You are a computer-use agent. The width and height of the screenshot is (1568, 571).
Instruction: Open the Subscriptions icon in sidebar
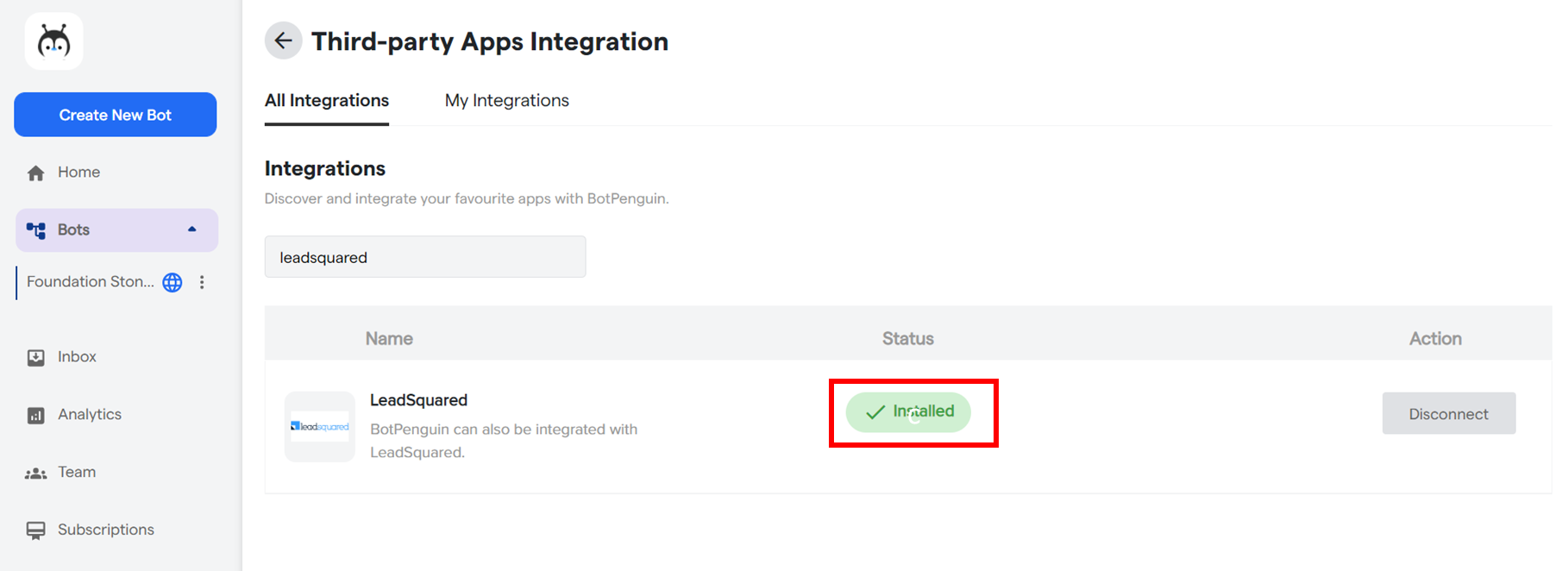pyautogui.click(x=35, y=530)
